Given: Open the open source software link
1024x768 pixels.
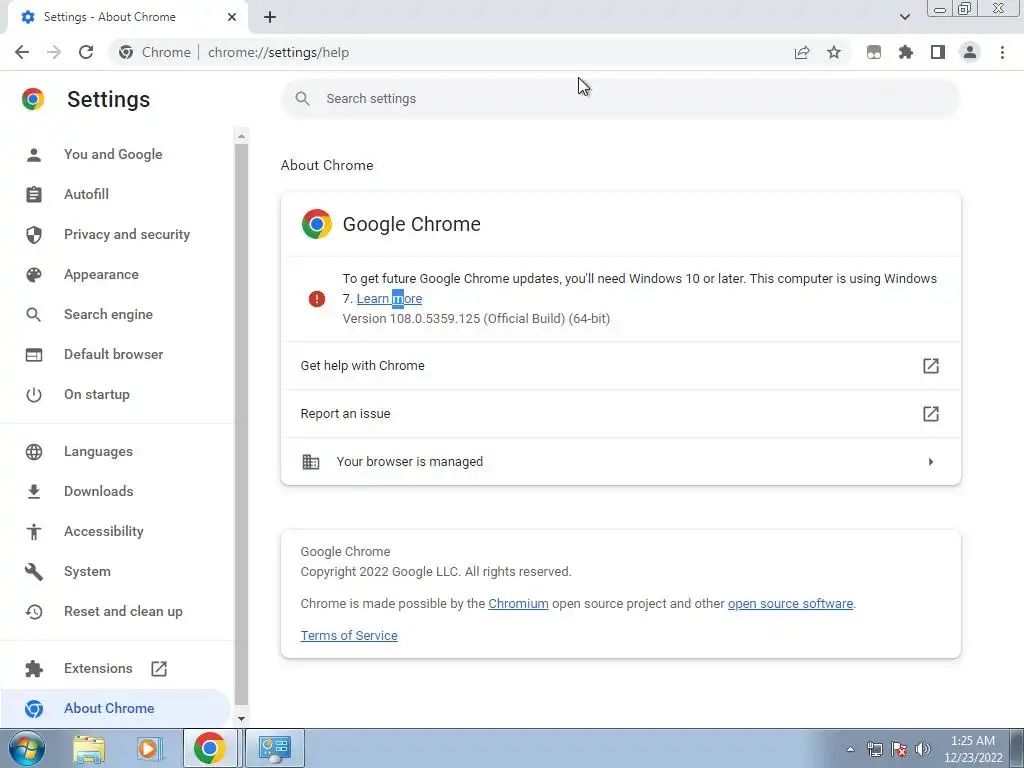Looking at the screenshot, I should coord(790,603).
